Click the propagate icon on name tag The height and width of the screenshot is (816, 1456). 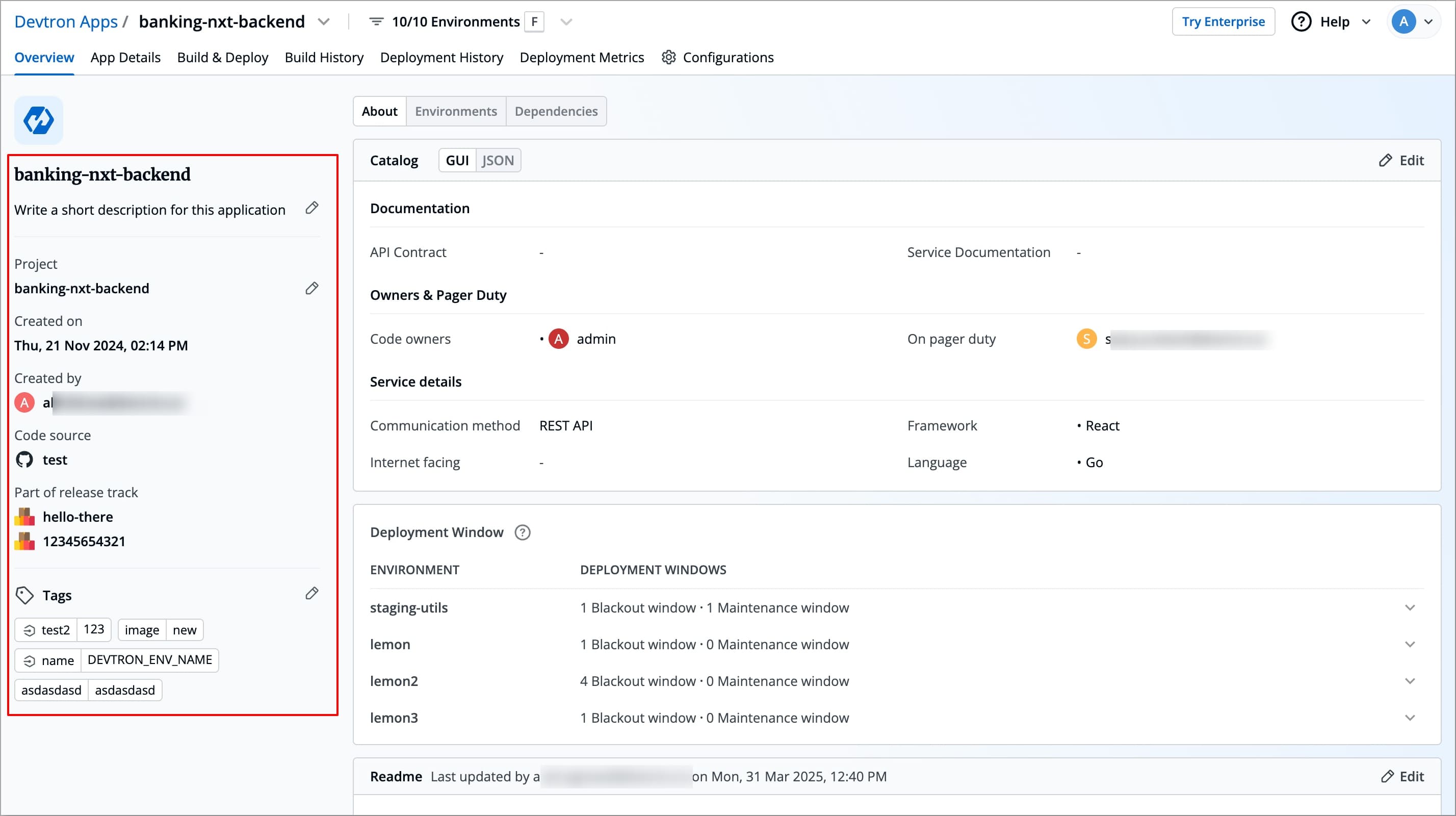(30, 660)
